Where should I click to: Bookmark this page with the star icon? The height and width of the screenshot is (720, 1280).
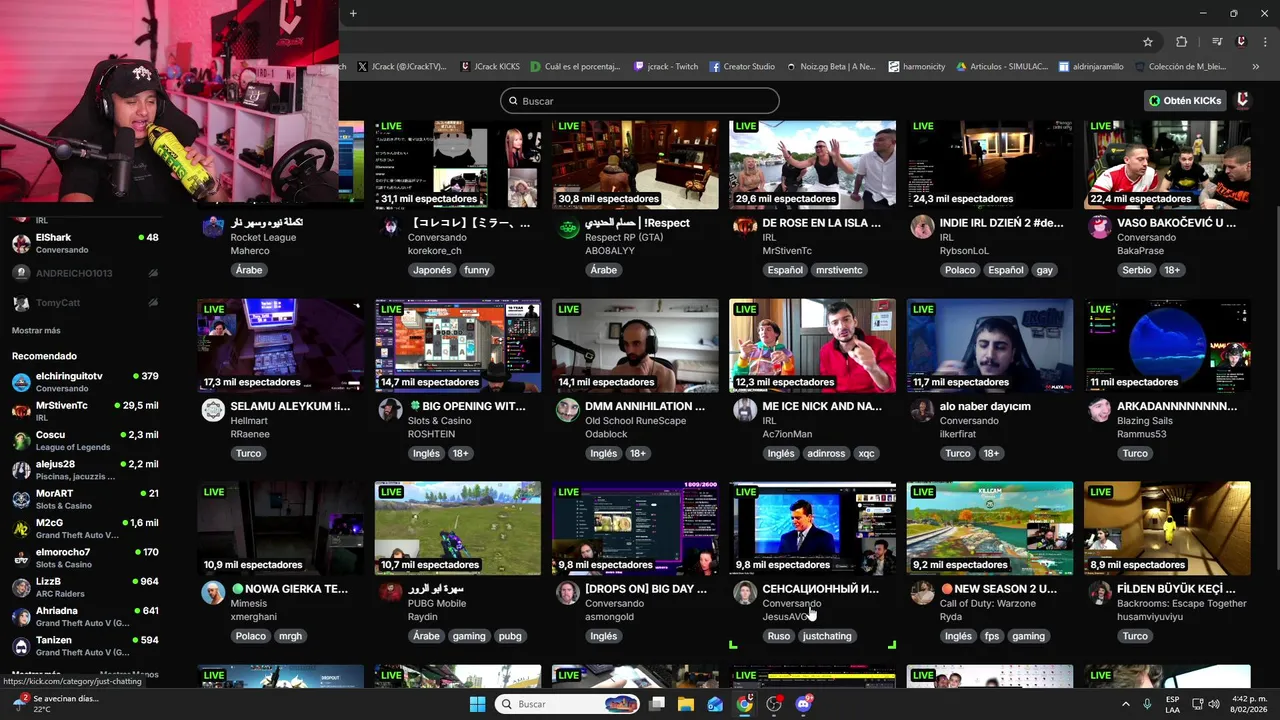[x=1148, y=42]
